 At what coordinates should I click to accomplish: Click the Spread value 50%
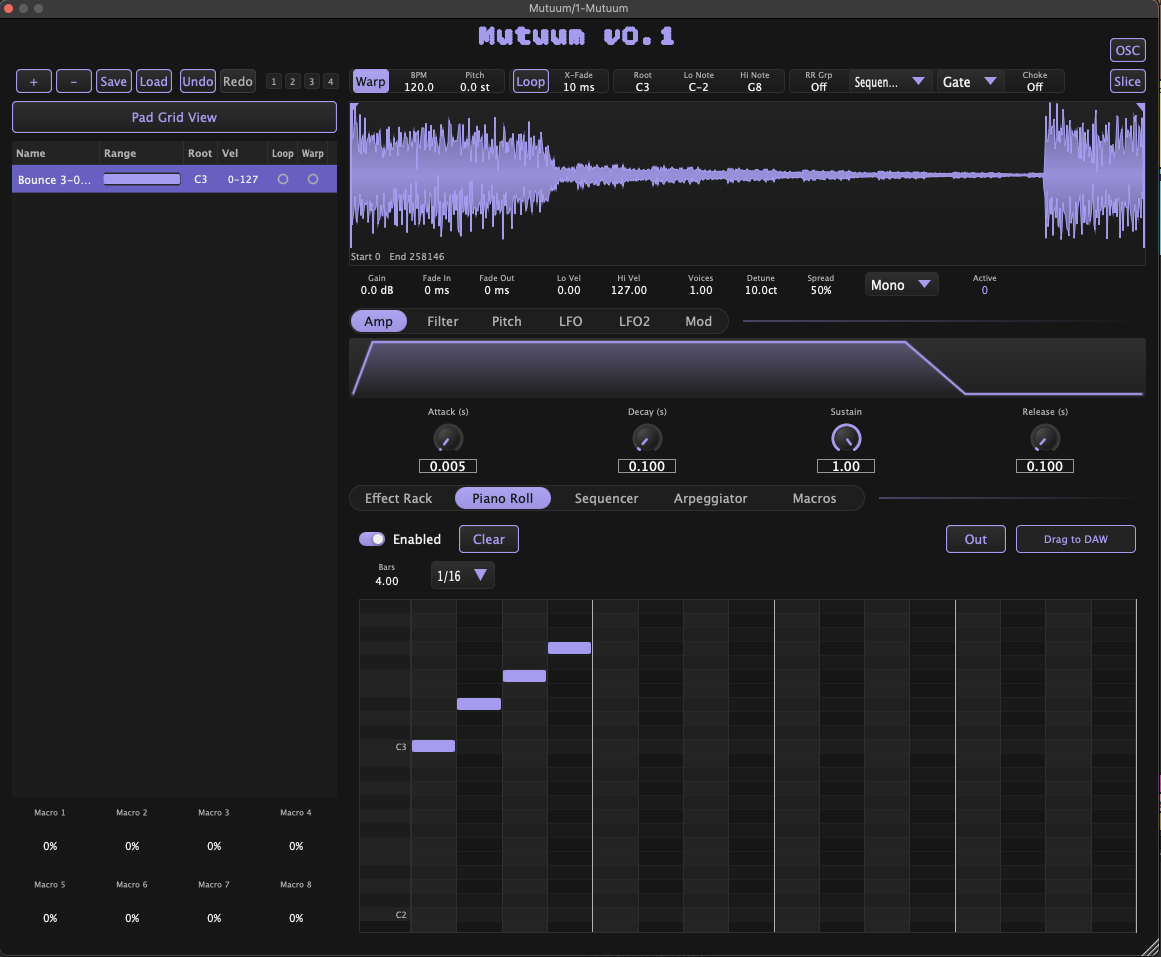coord(820,290)
